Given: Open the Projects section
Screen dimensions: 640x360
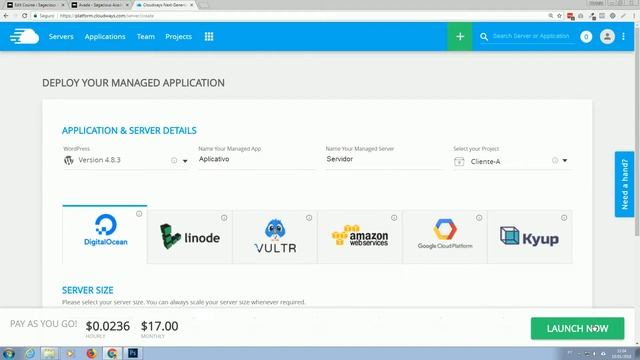Looking at the screenshot, I should 178,36.
